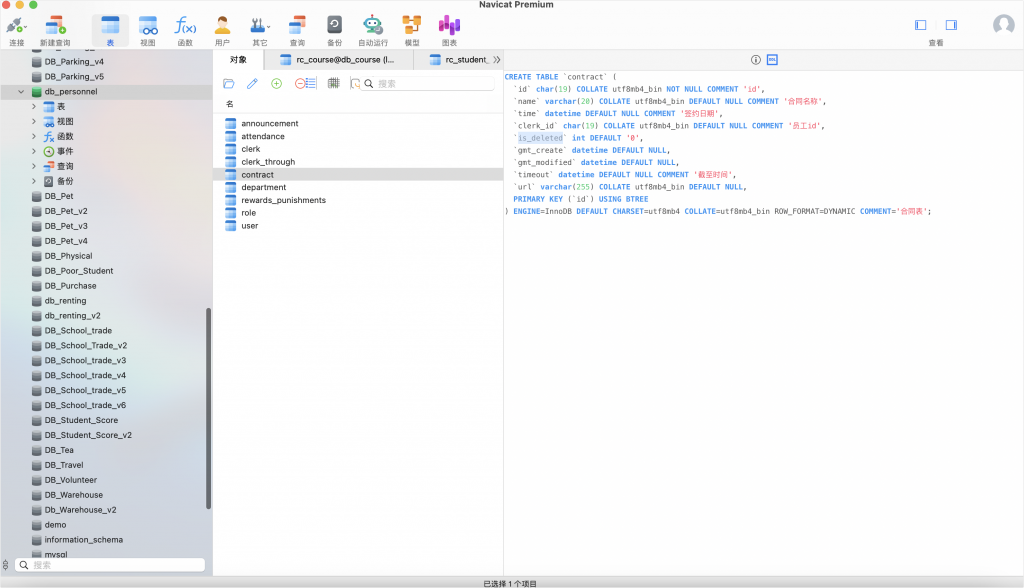Switch to the DDL view in info pane
Image resolution: width=1024 pixels, height=588 pixels.
[x=772, y=60]
